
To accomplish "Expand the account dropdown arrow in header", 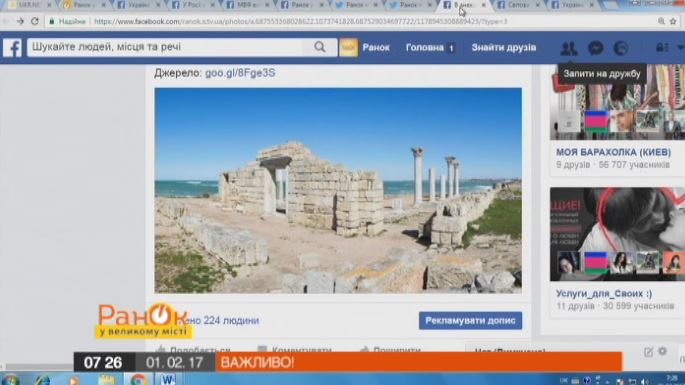I will [x=680, y=48].
